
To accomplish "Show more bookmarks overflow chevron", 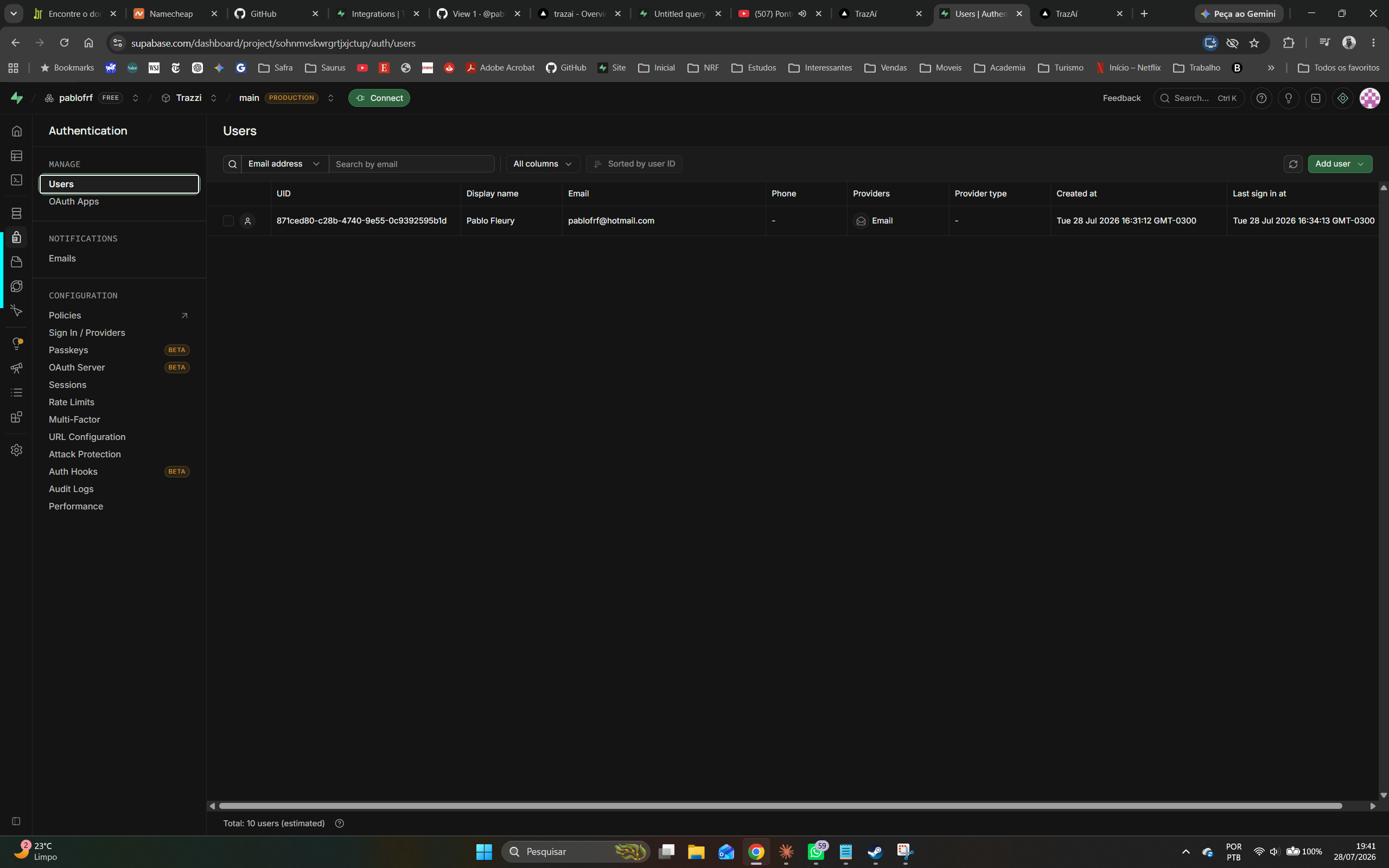I will [x=1271, y=68].
